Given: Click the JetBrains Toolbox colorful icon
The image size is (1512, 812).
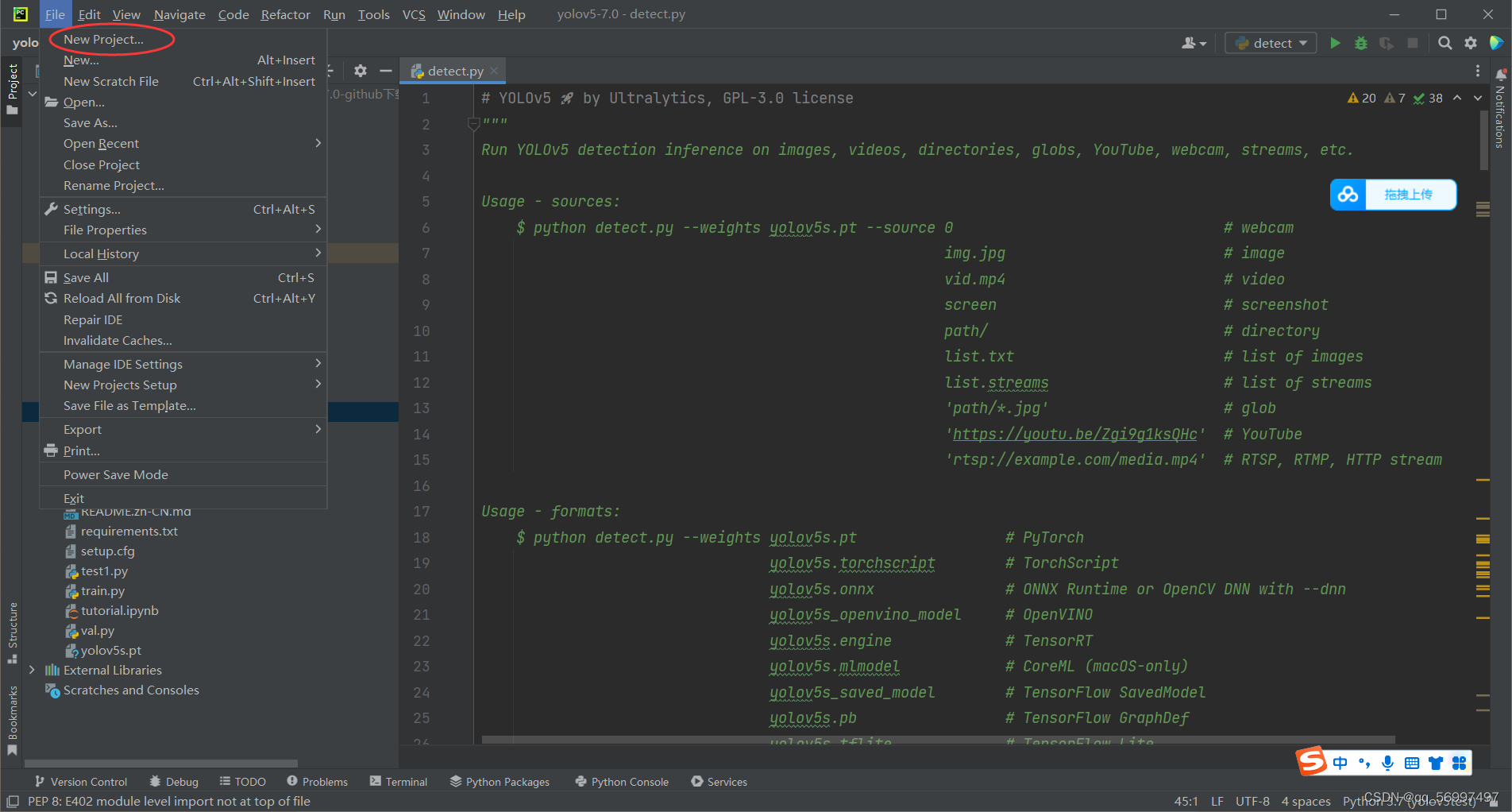Looking at the screenshot, I should (x=1496, y=43).
